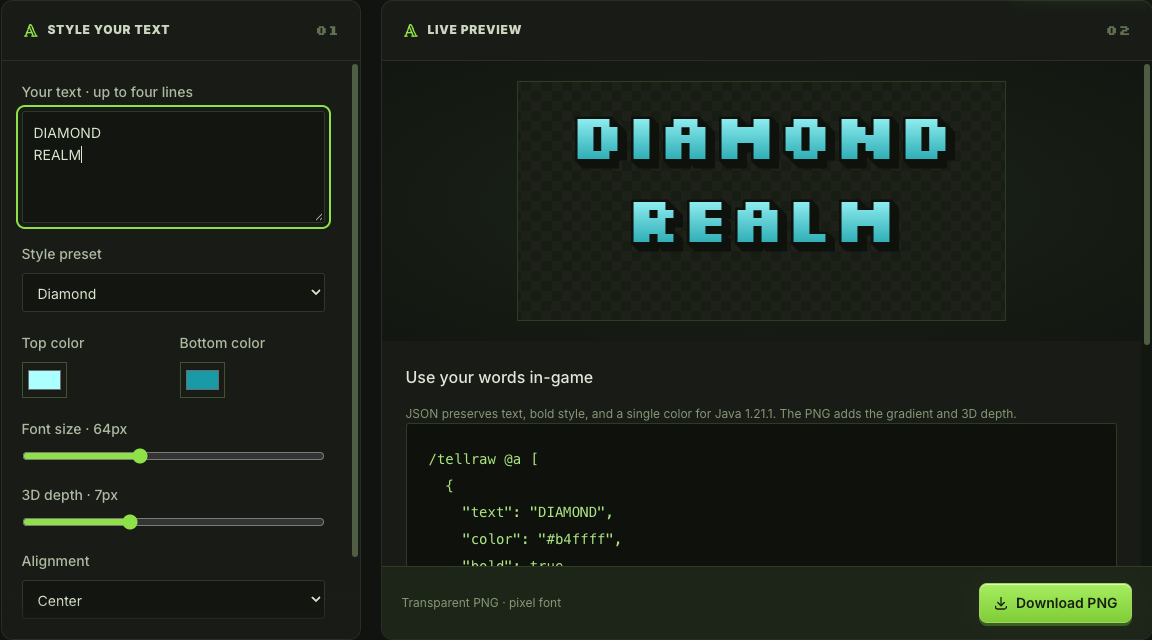1152x640 pixels.
Task: Click the tellraw JSON code block
Action: point(761,495)
